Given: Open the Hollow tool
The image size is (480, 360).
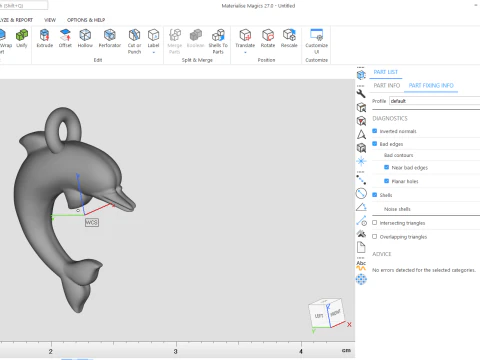Looking at the screenshot, I should [x=85, y=38].
